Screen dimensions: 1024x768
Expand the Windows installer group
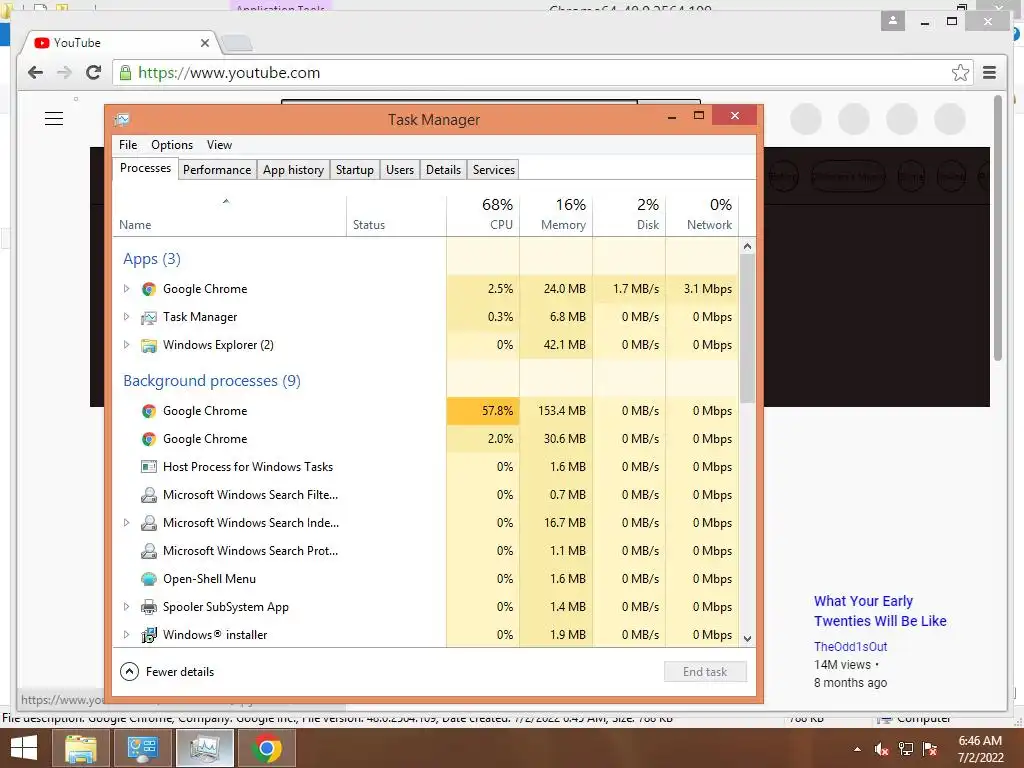127,635
